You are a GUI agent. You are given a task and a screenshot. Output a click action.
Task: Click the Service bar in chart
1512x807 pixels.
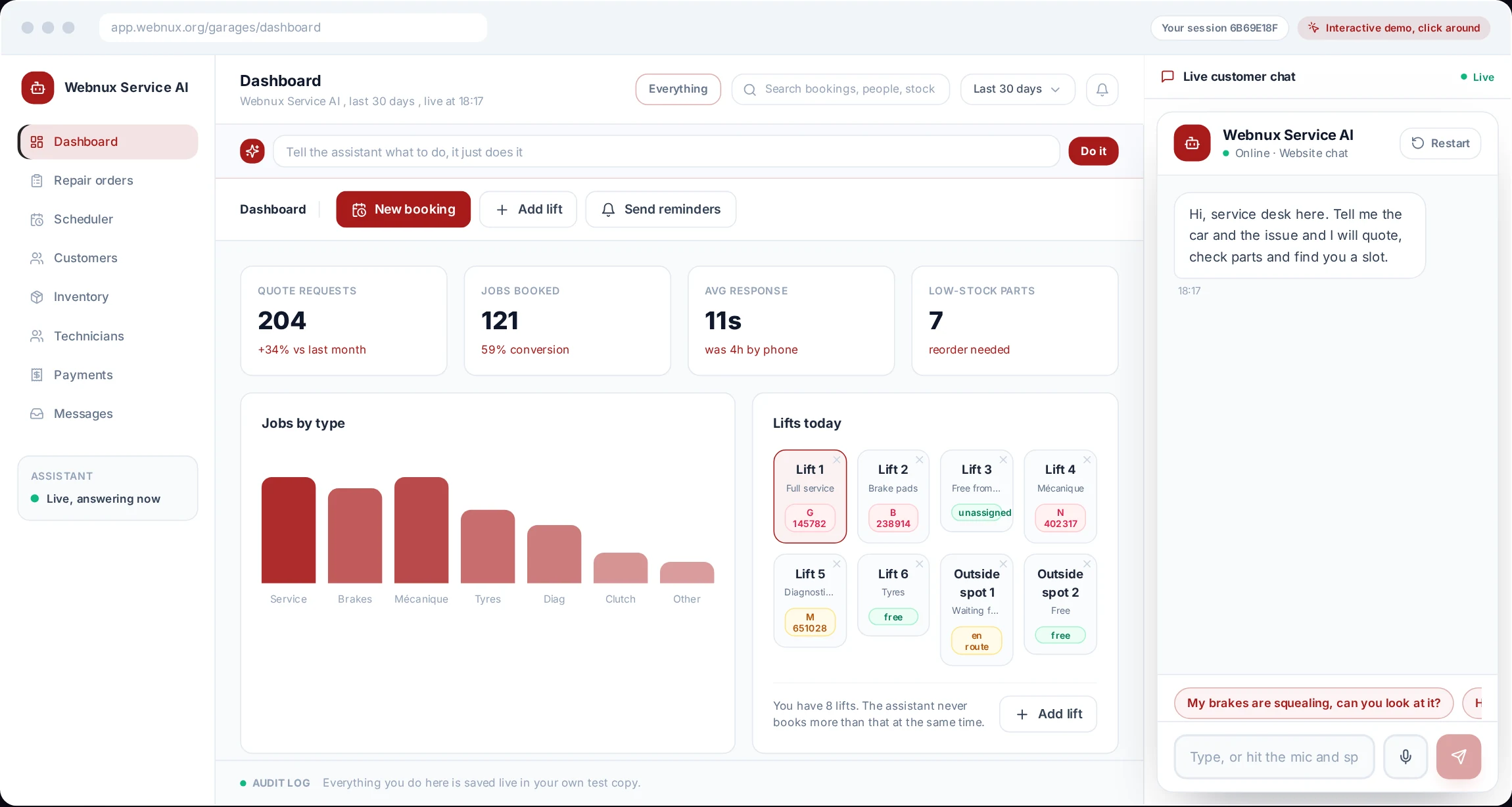pyautogui.click(x=289, y=530)
